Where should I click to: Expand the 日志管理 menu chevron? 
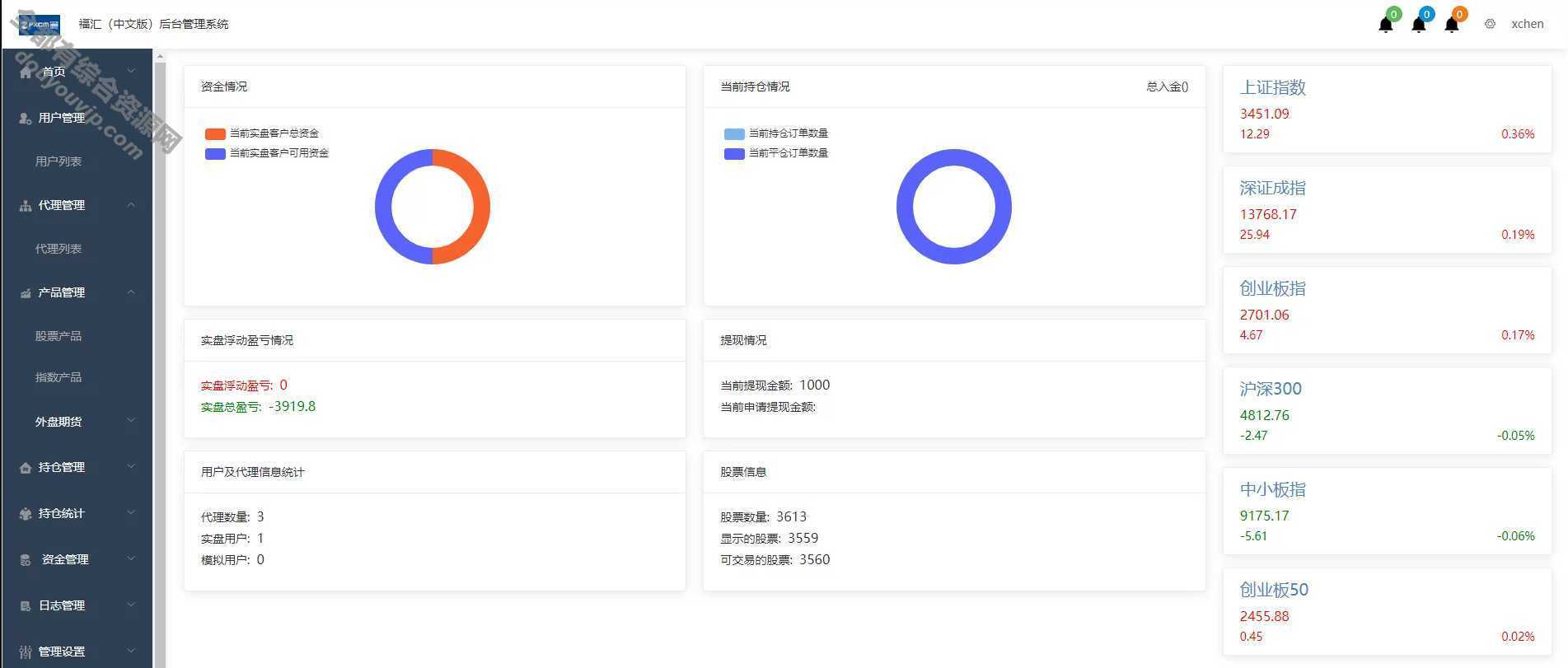point(131,605)
